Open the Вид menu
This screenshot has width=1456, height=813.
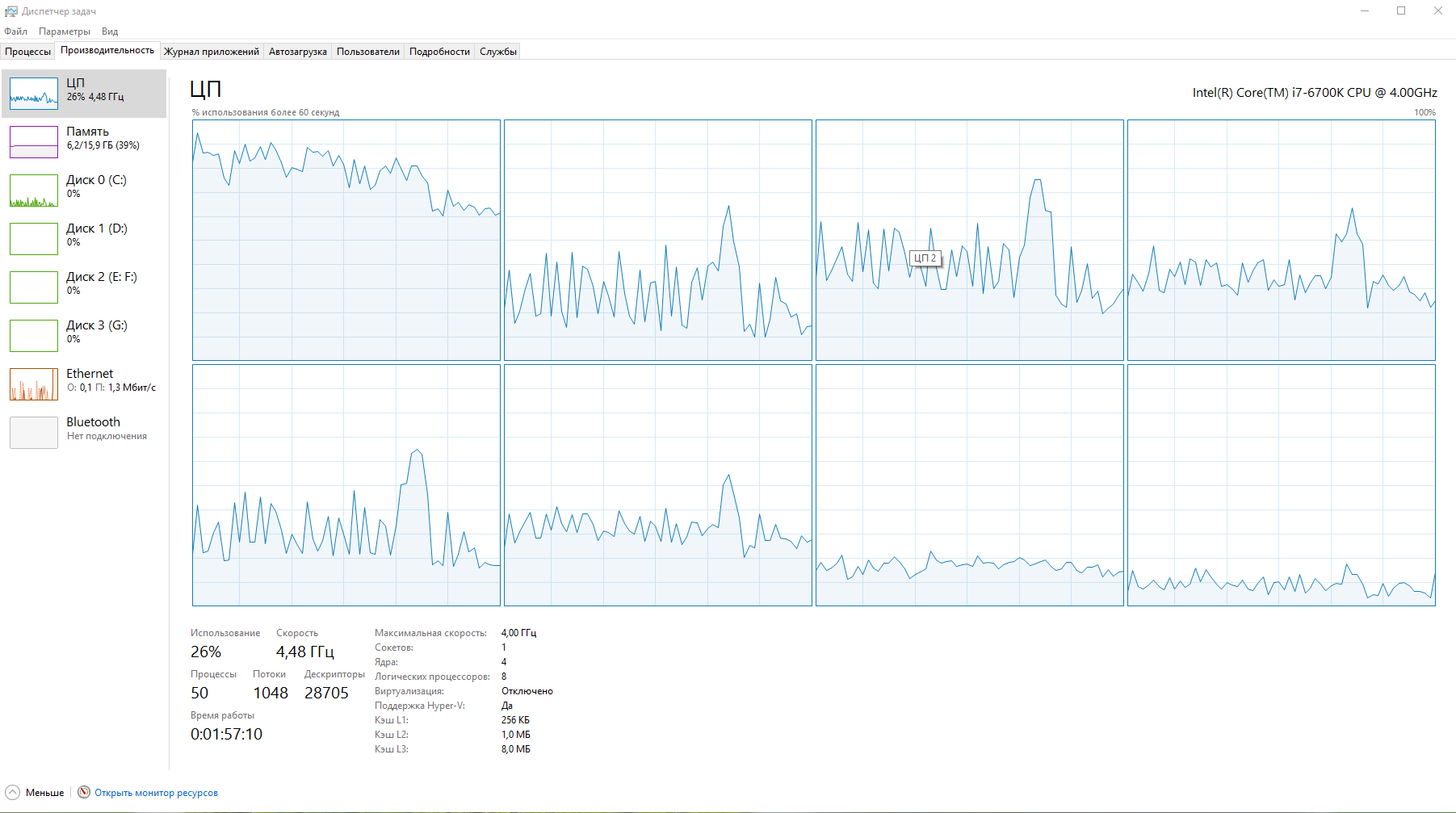tap(110, 31)
